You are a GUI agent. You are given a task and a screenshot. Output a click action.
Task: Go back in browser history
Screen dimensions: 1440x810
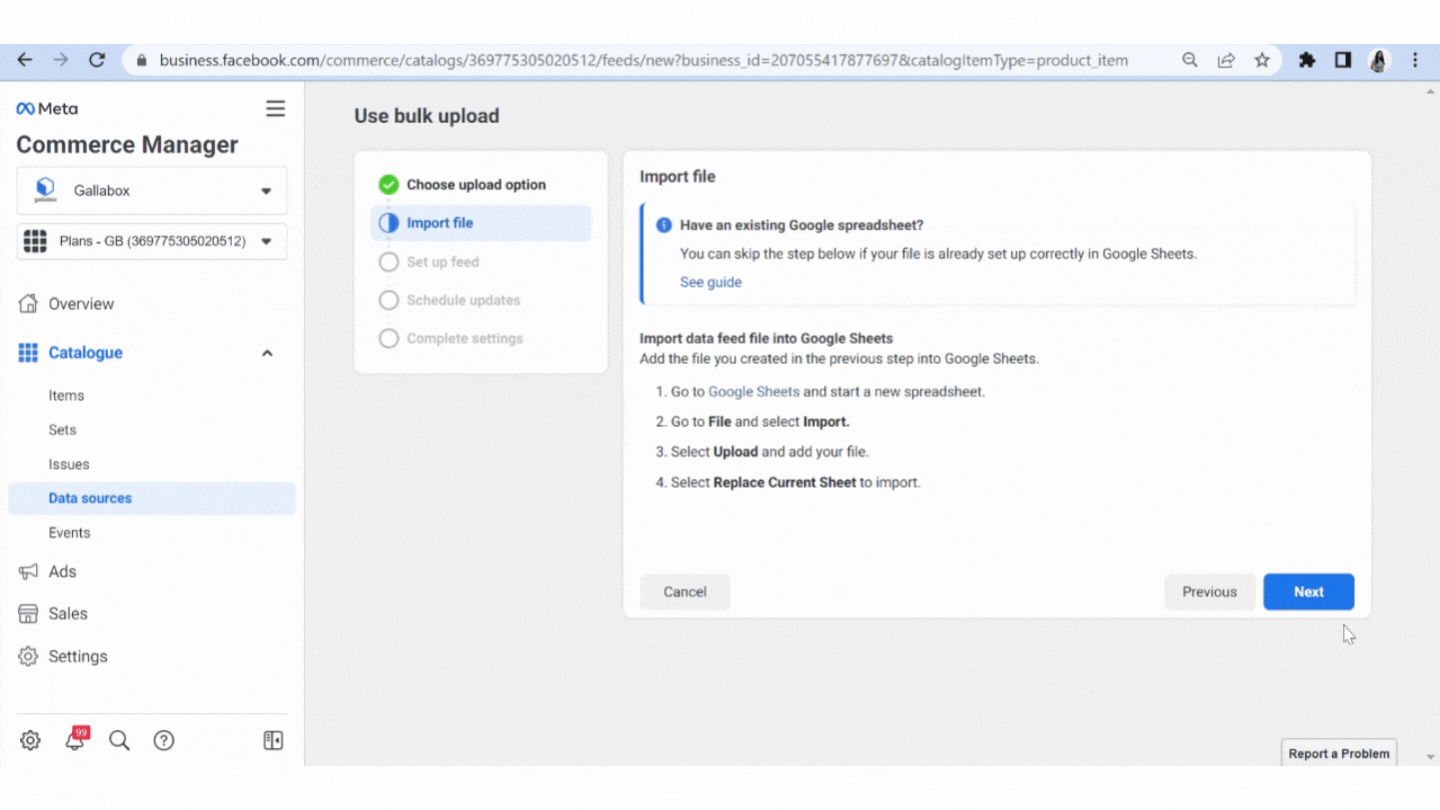coord(25,60)
